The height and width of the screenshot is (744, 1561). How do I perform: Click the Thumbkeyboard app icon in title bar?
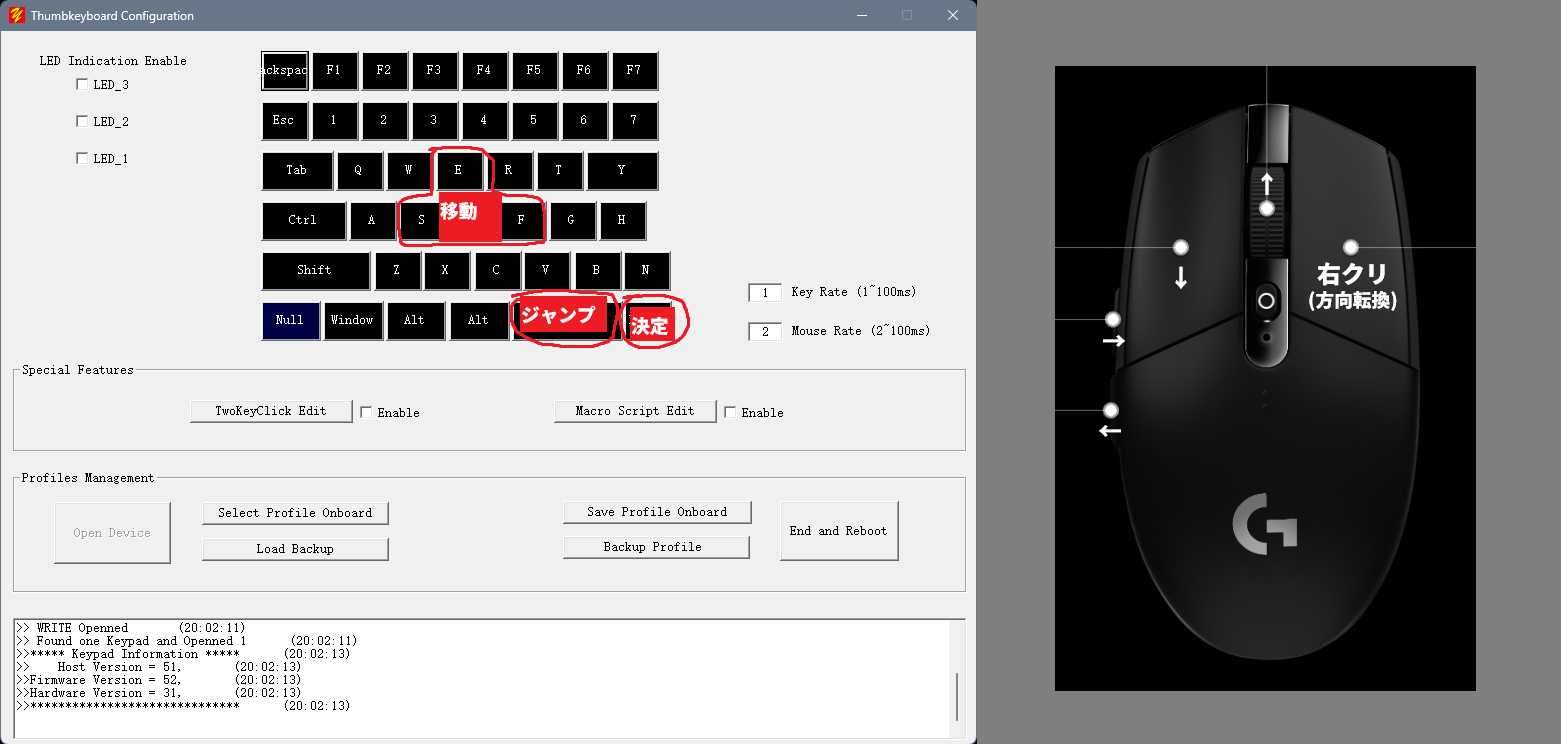coord(16,16)
